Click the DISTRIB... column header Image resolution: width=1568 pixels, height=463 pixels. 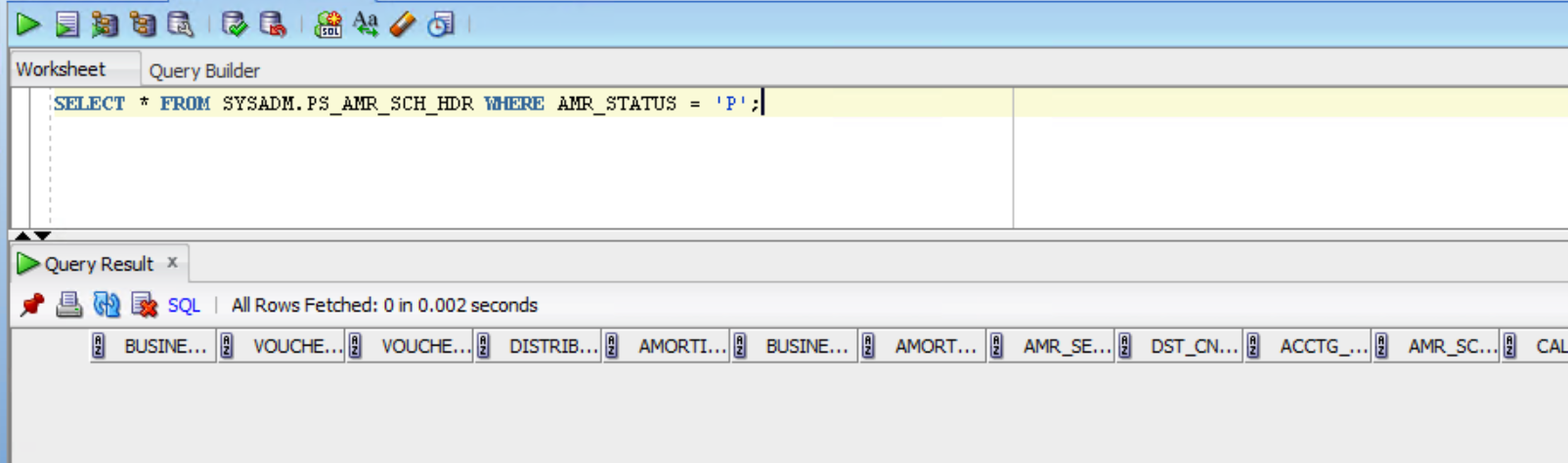coord(539,346)
